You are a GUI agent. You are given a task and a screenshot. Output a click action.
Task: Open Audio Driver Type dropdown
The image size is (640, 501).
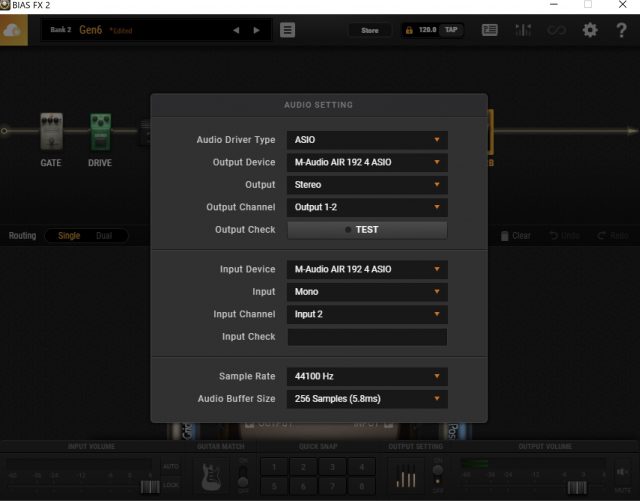[x=367, y=140]
